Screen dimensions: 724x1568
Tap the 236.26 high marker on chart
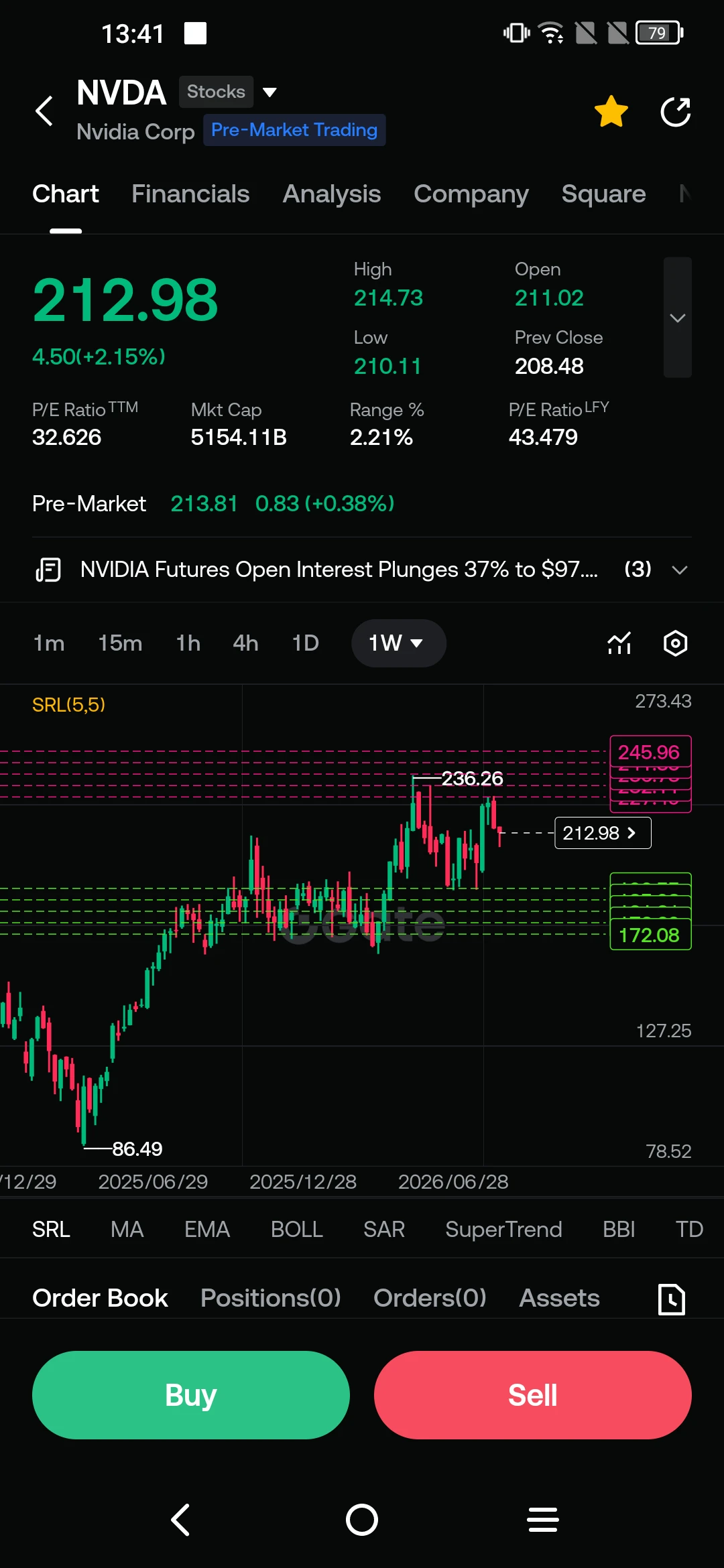472,779
